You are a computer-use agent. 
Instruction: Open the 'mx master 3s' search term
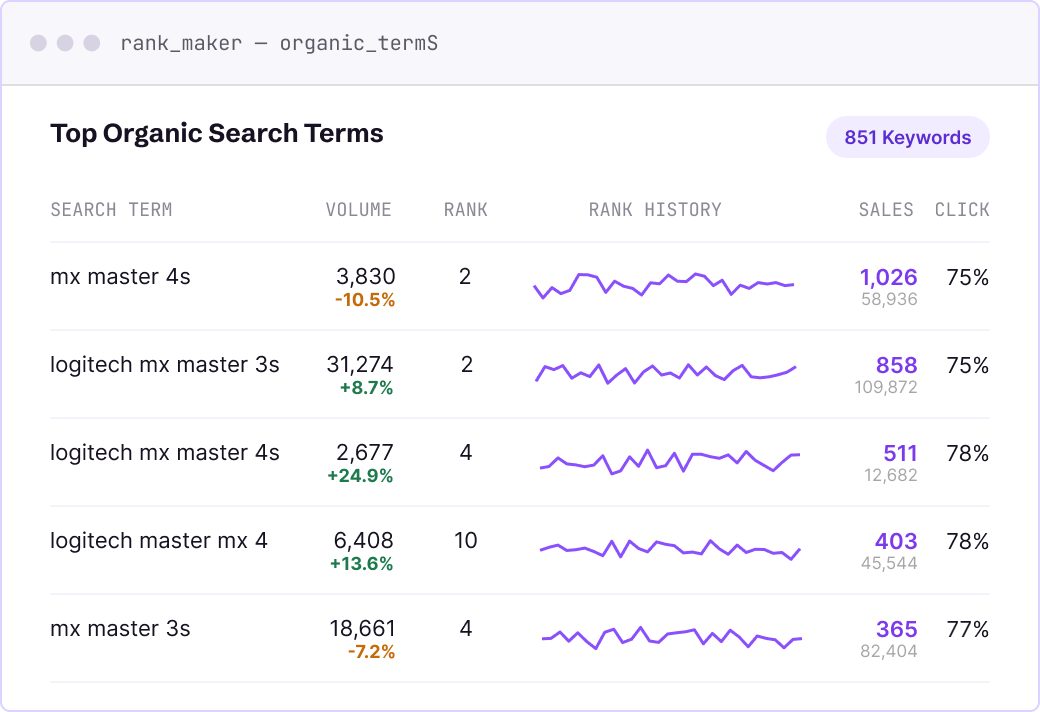tap(120, 629)
